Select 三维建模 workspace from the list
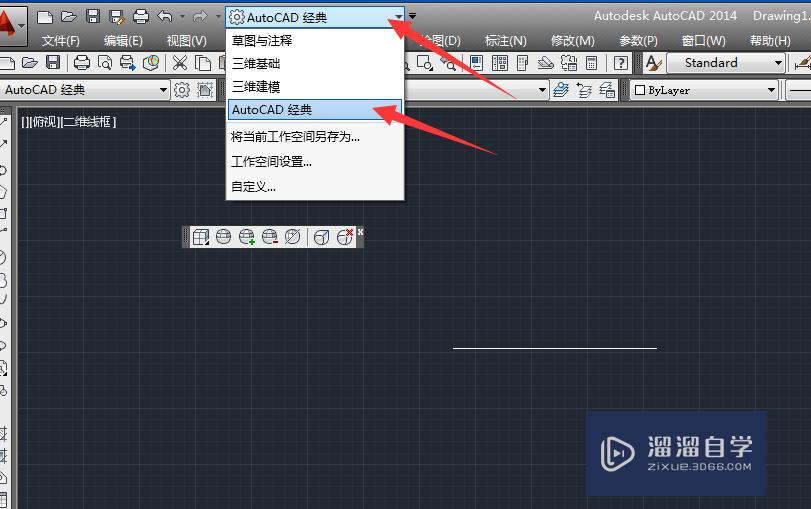The image size is (811, 509). pyautogui.click(x=314, y=86)
